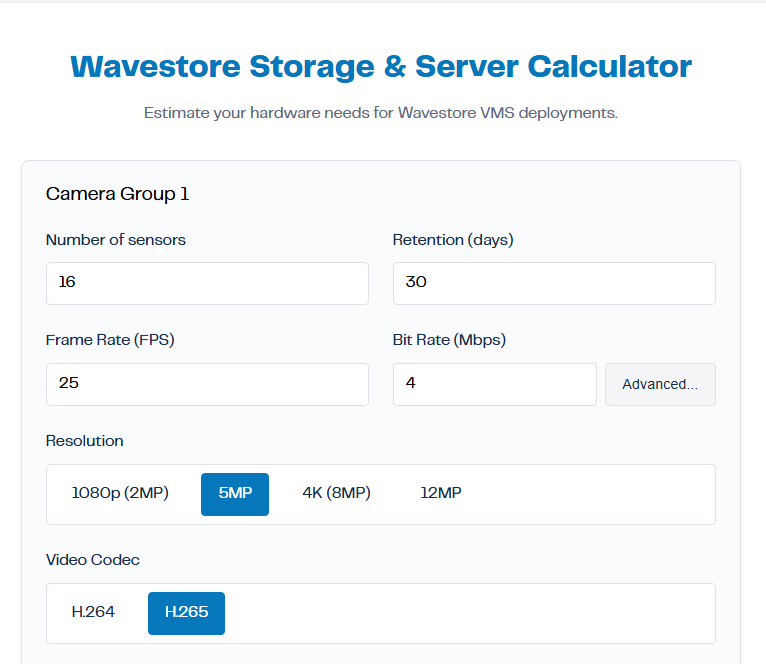Click the Resolution label

tap(85, 441)
